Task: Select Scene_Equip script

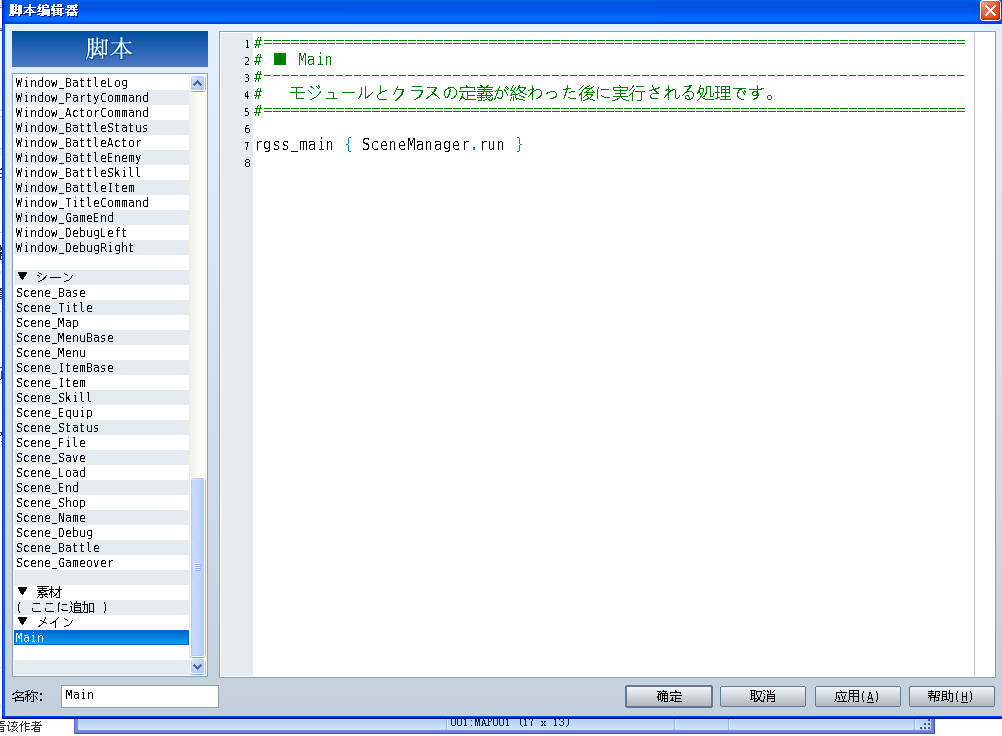Action: tap(101, 413)
